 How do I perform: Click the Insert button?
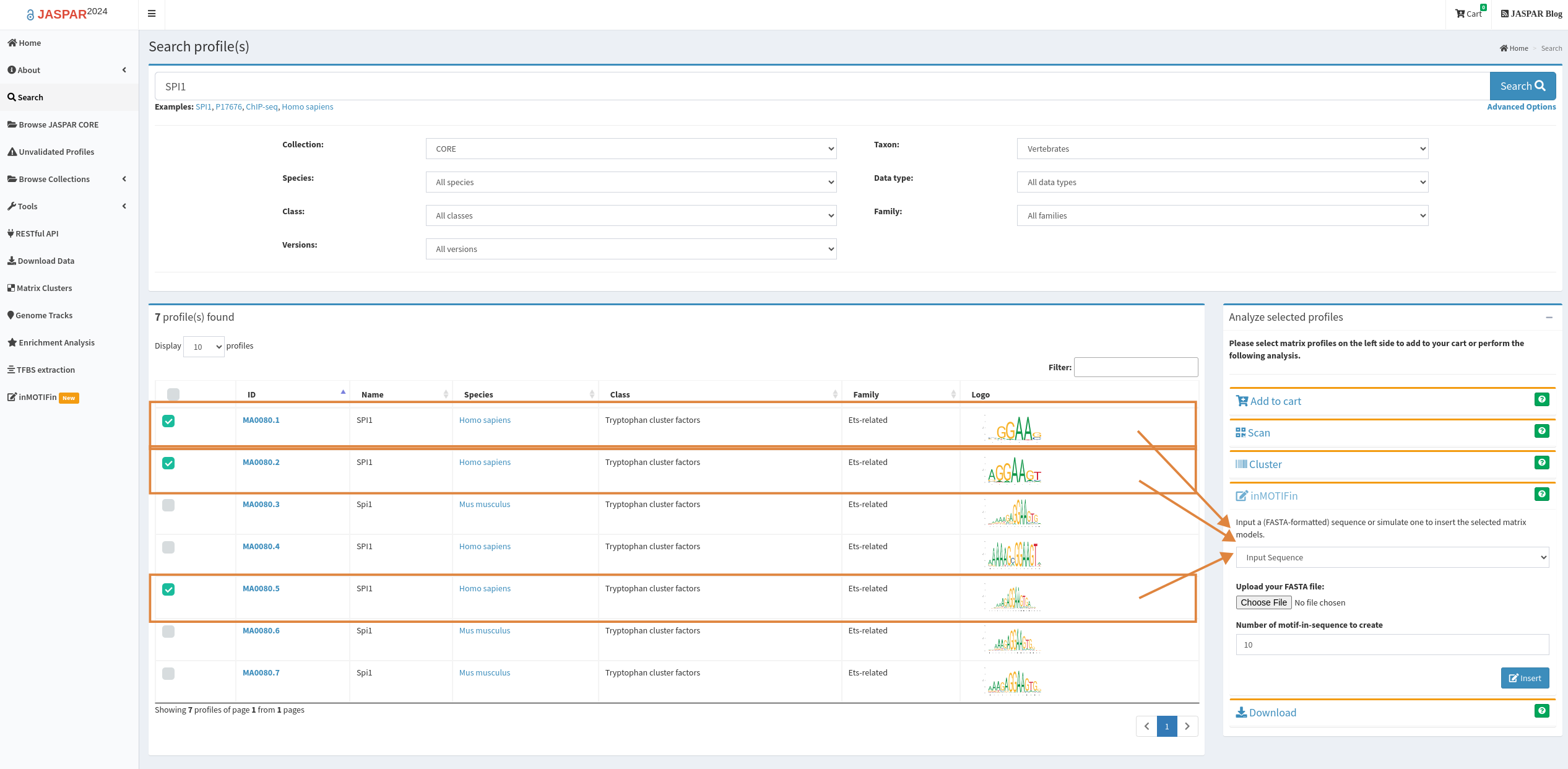(1525, 678)
